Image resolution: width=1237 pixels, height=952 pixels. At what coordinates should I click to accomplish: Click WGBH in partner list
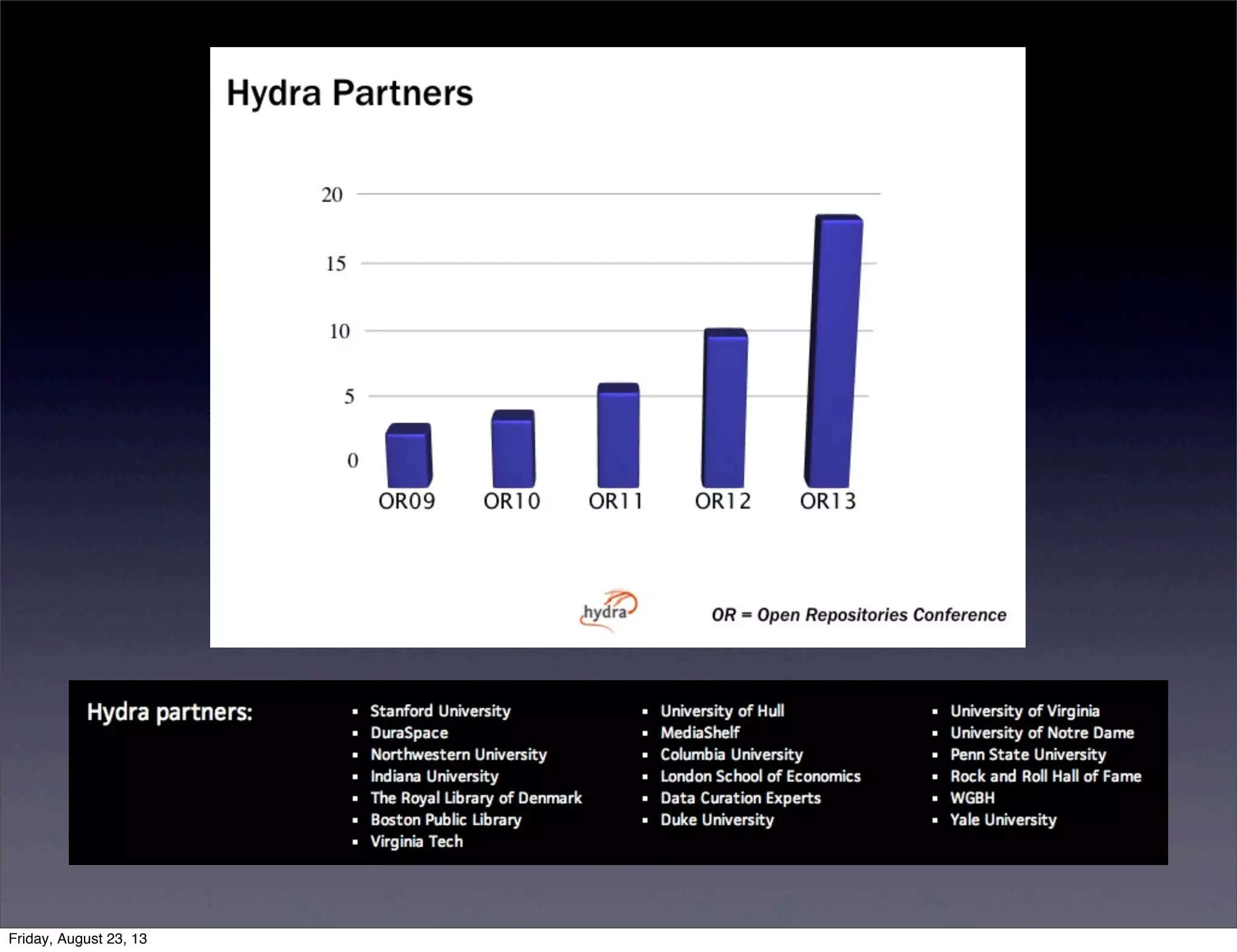[x=972, y=798]
